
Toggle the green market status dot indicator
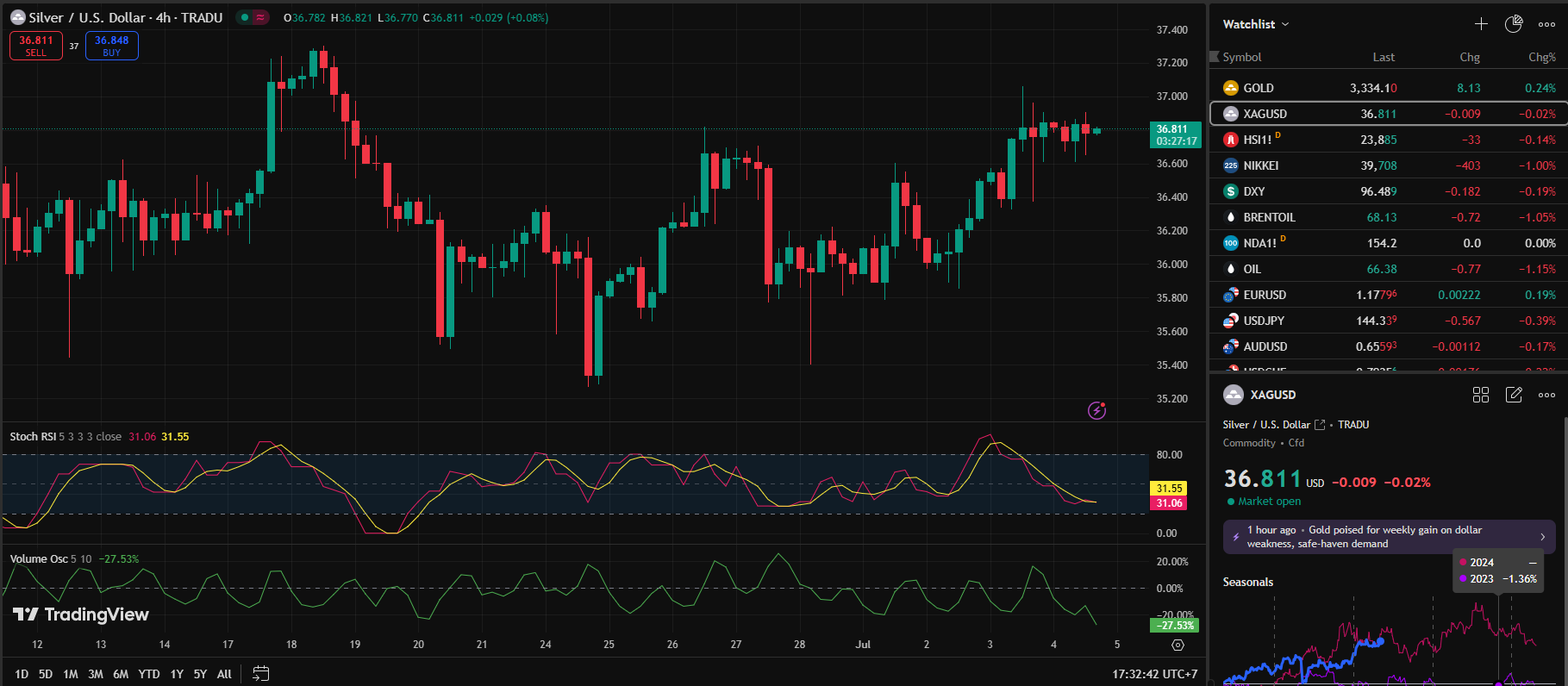point(246,17)
